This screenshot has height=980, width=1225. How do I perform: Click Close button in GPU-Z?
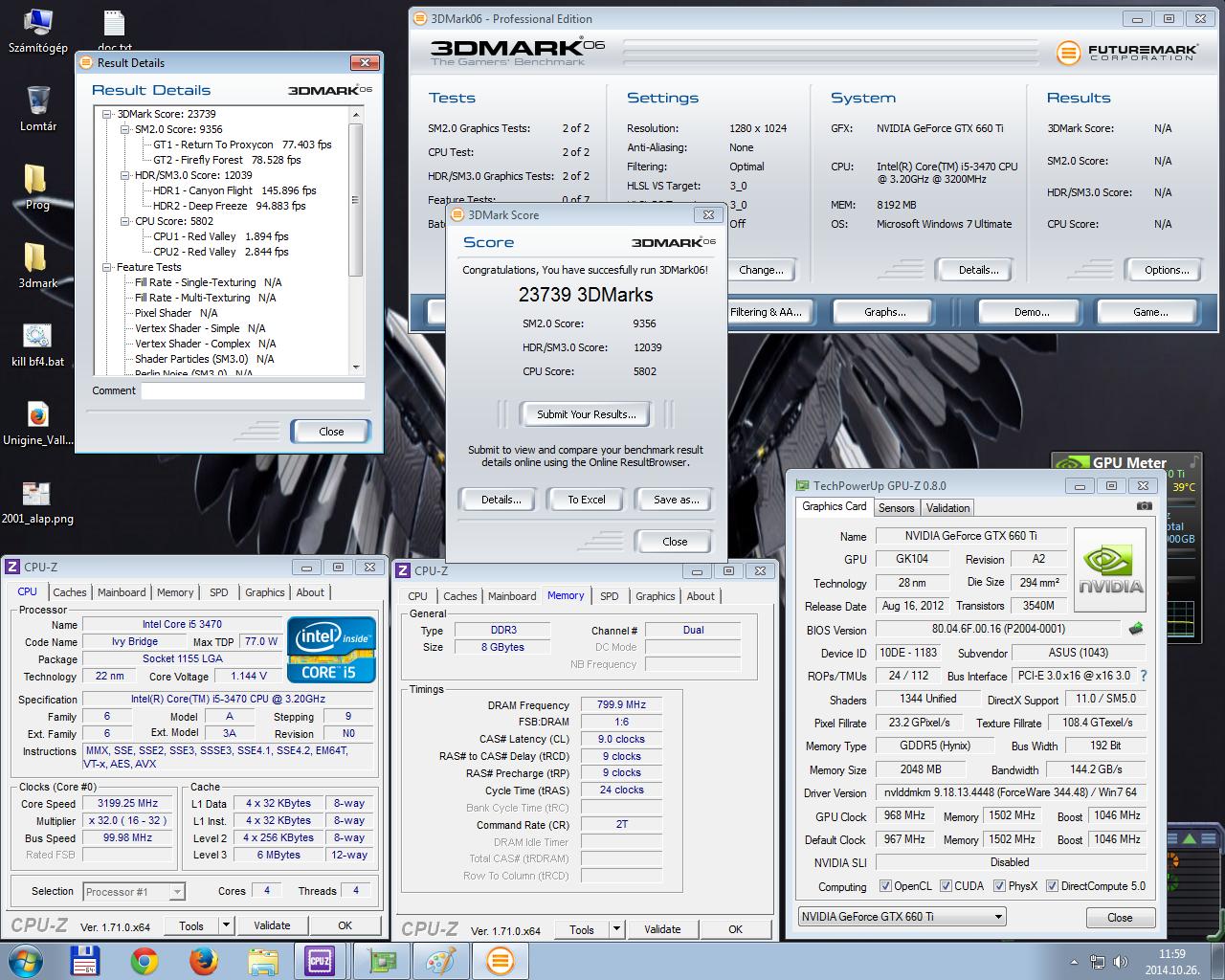pos(1120,917)
